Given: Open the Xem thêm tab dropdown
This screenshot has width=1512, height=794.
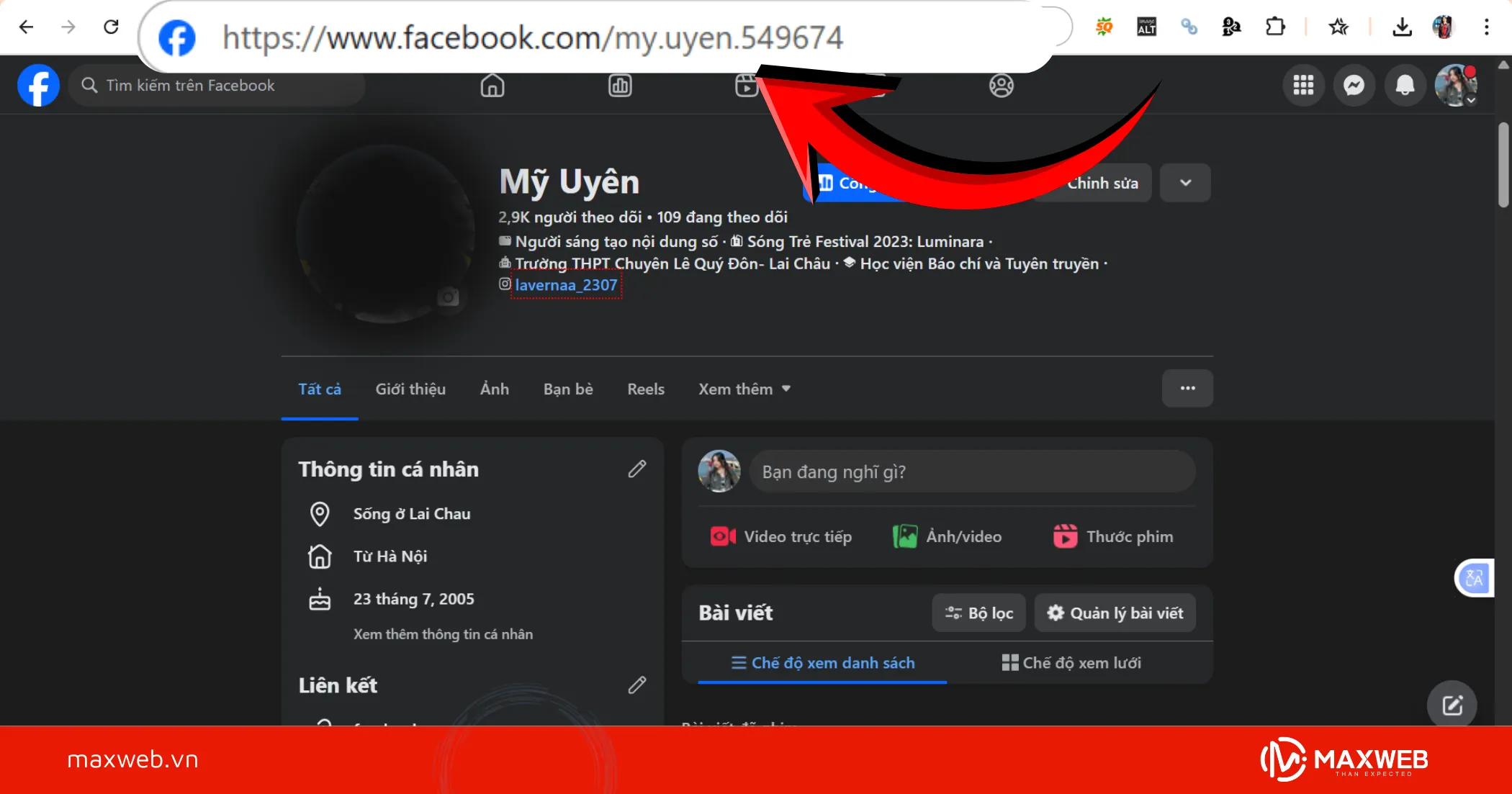Looking at the screenshot, I should 744,389.
